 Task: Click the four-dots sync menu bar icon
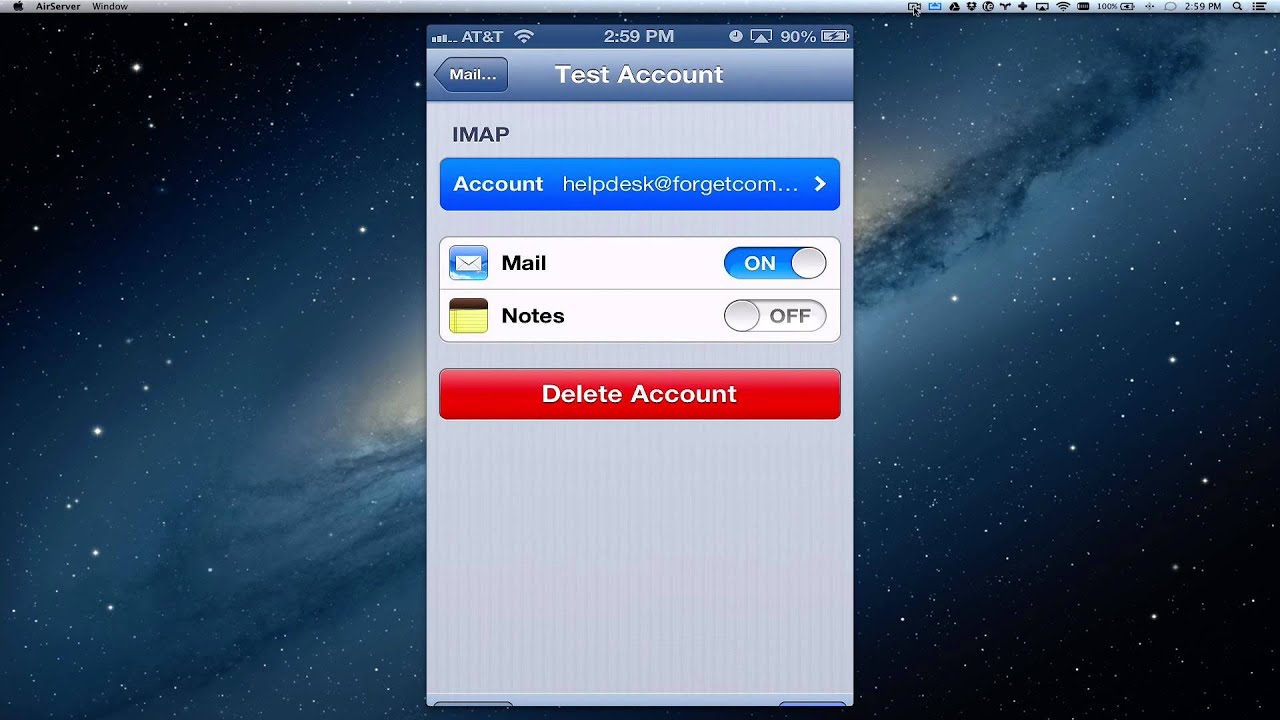coord(1149,6)
